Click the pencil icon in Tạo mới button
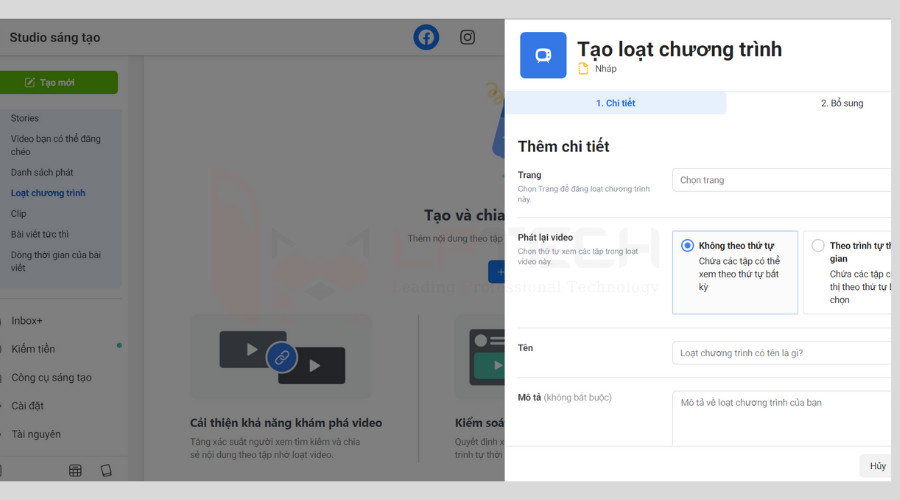900x500 pixels. [x=30, y=83]
